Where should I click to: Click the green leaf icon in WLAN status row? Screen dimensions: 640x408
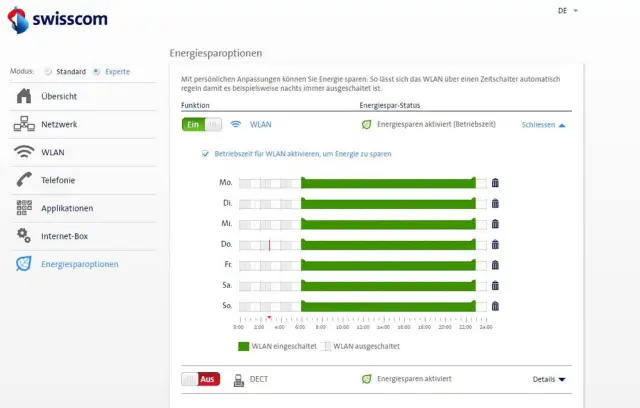click(x=367, y=124)
